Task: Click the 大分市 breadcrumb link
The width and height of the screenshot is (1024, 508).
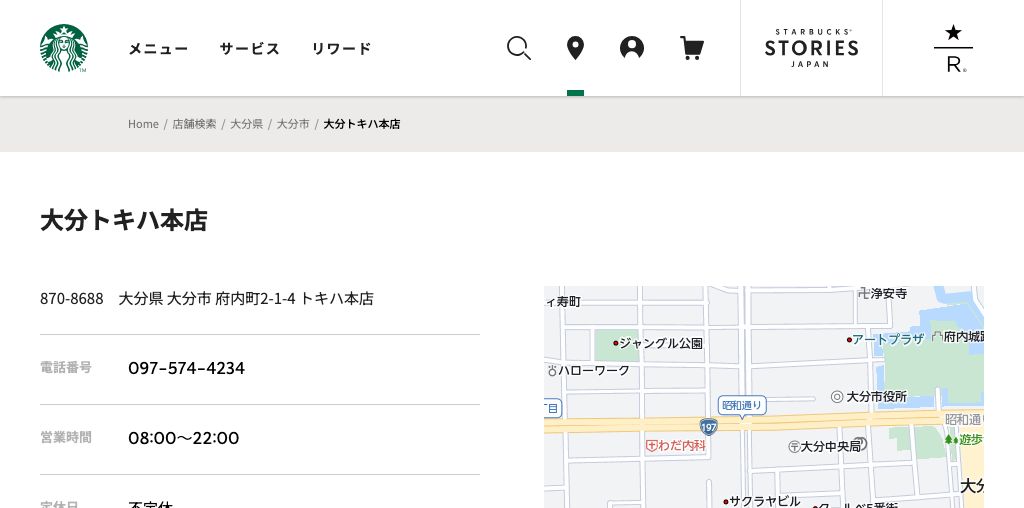Action: (293, 124)
